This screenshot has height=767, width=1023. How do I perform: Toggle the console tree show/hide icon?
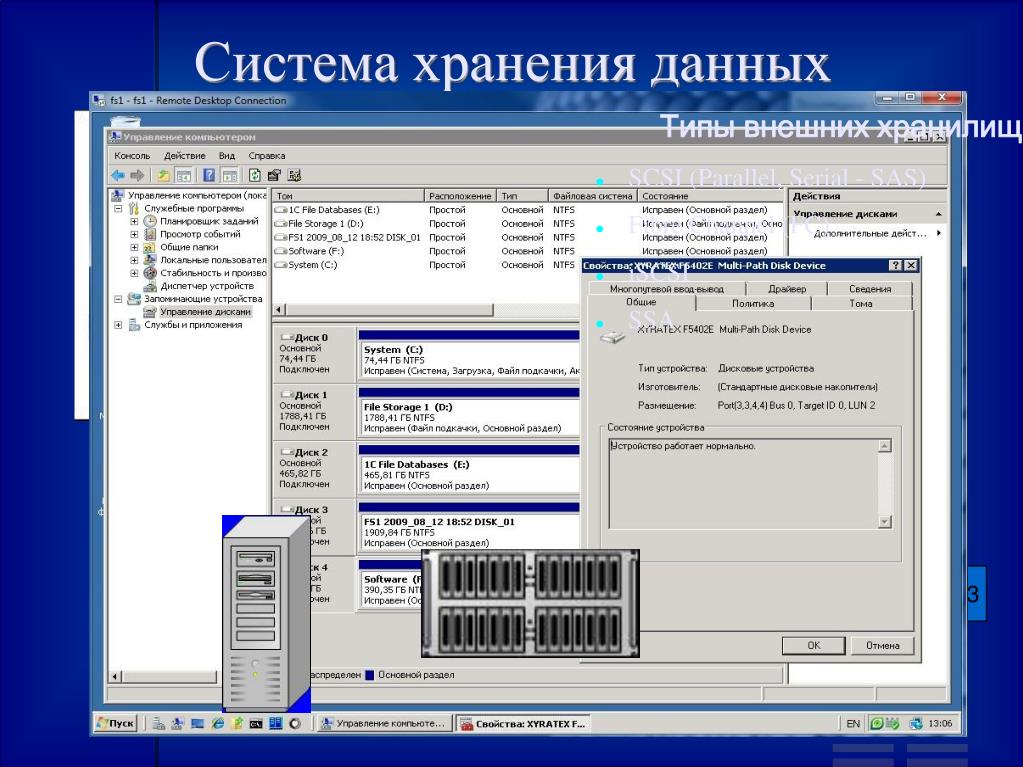tap(184, 175)
